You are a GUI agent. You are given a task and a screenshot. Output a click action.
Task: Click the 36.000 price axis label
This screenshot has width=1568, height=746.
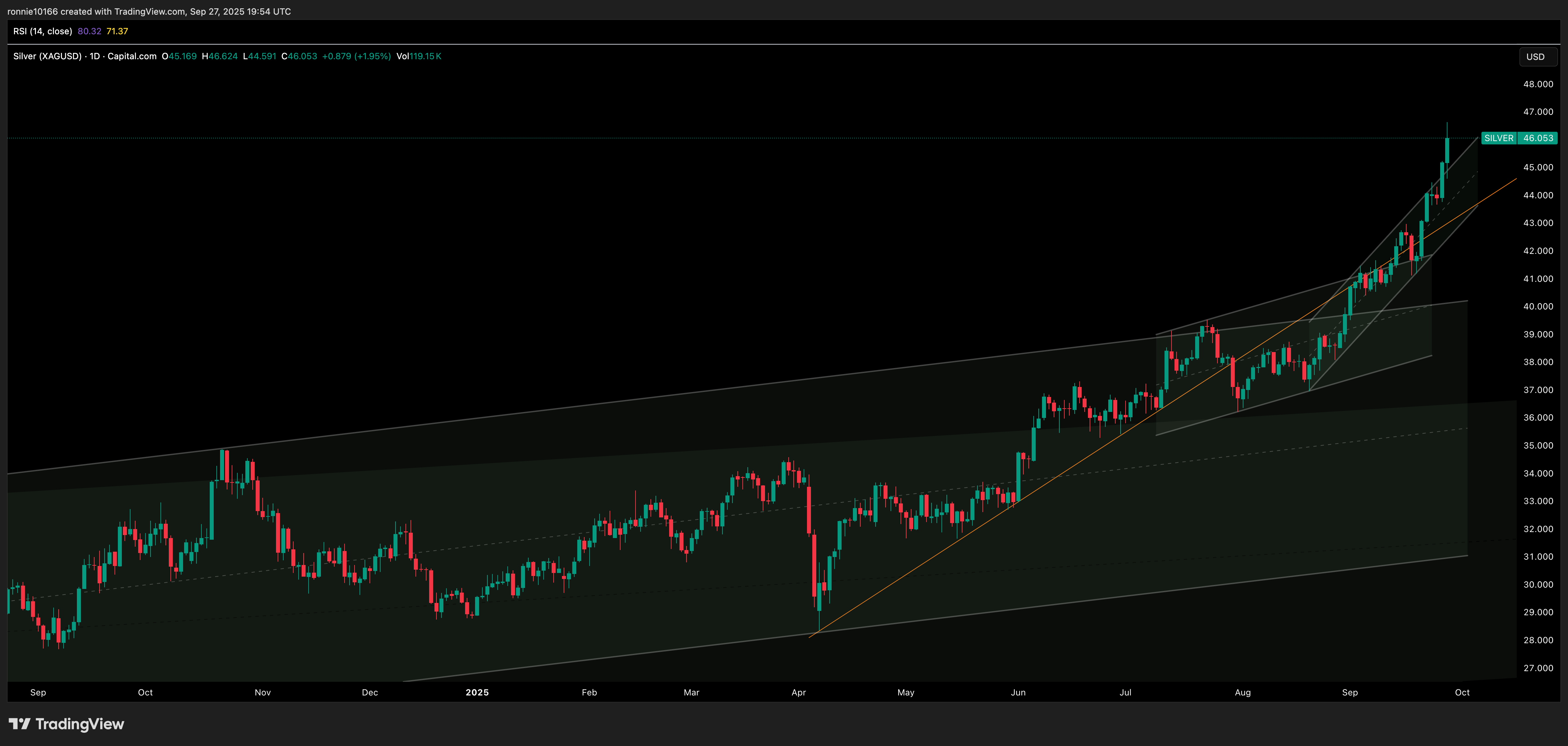tap(1538, 418)
